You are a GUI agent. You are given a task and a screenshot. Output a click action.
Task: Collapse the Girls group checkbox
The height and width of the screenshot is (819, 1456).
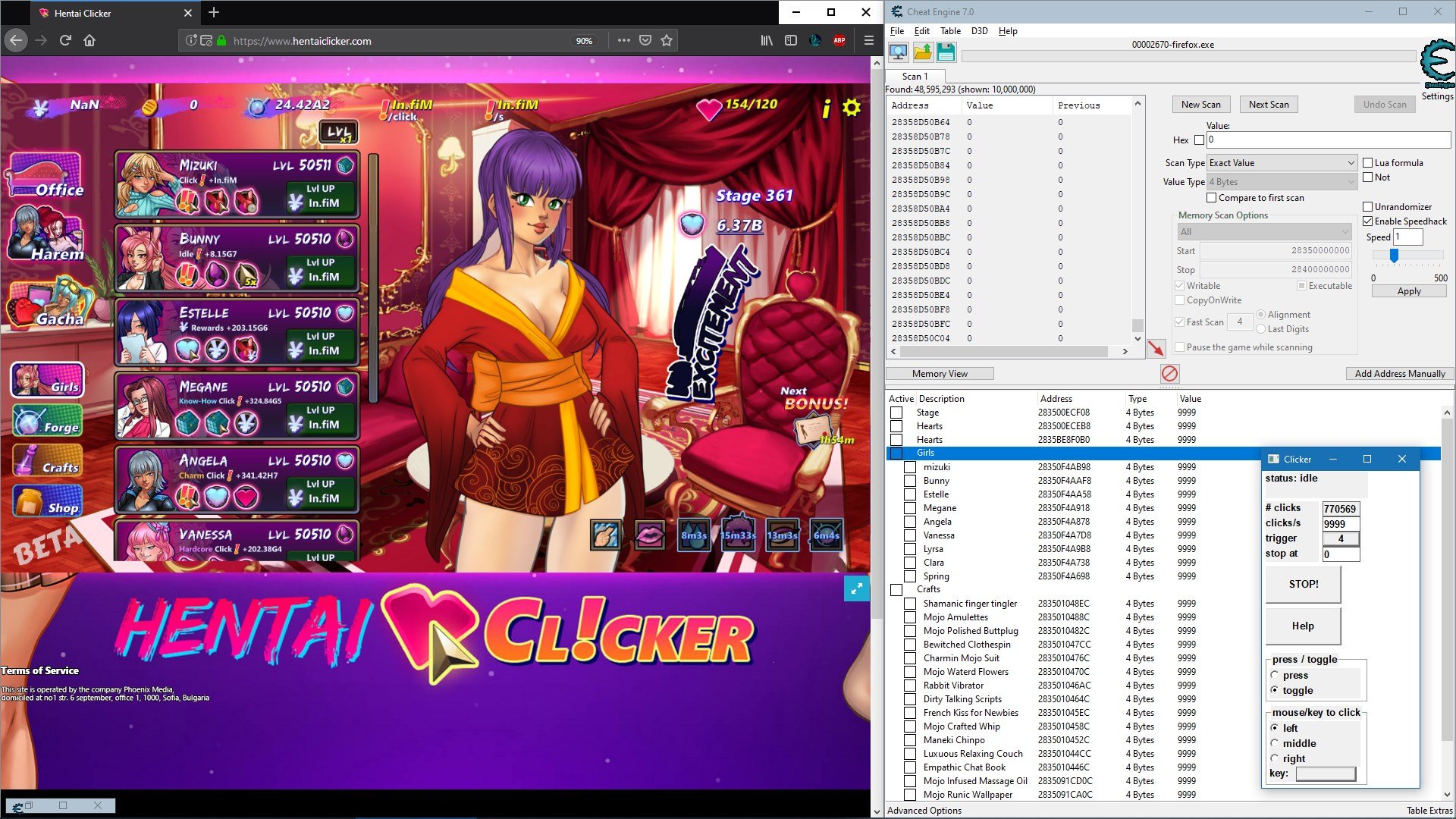(x=896, y=453)
